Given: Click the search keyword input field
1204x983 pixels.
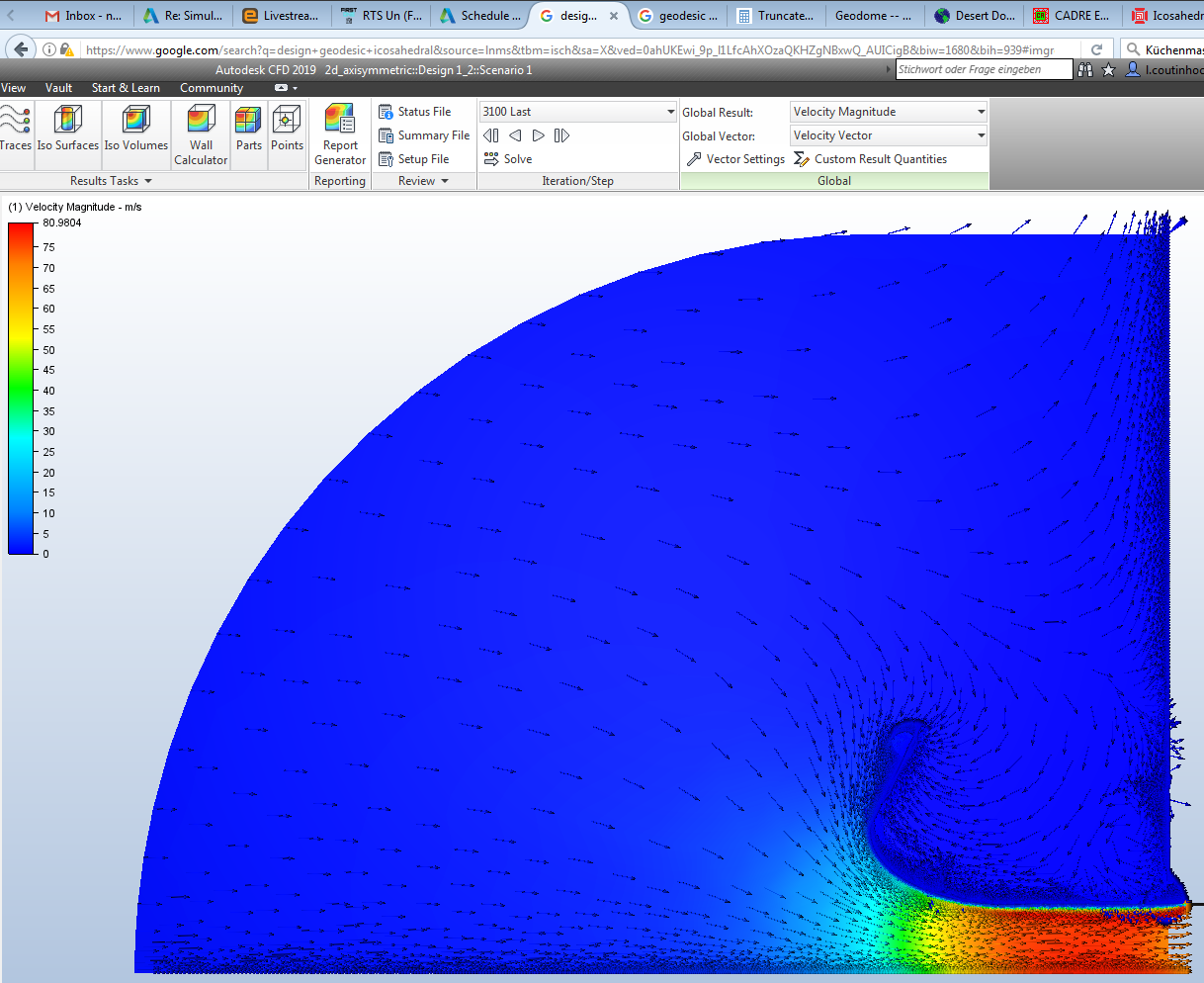Looking at the screenshot, I should pos(982,69).
